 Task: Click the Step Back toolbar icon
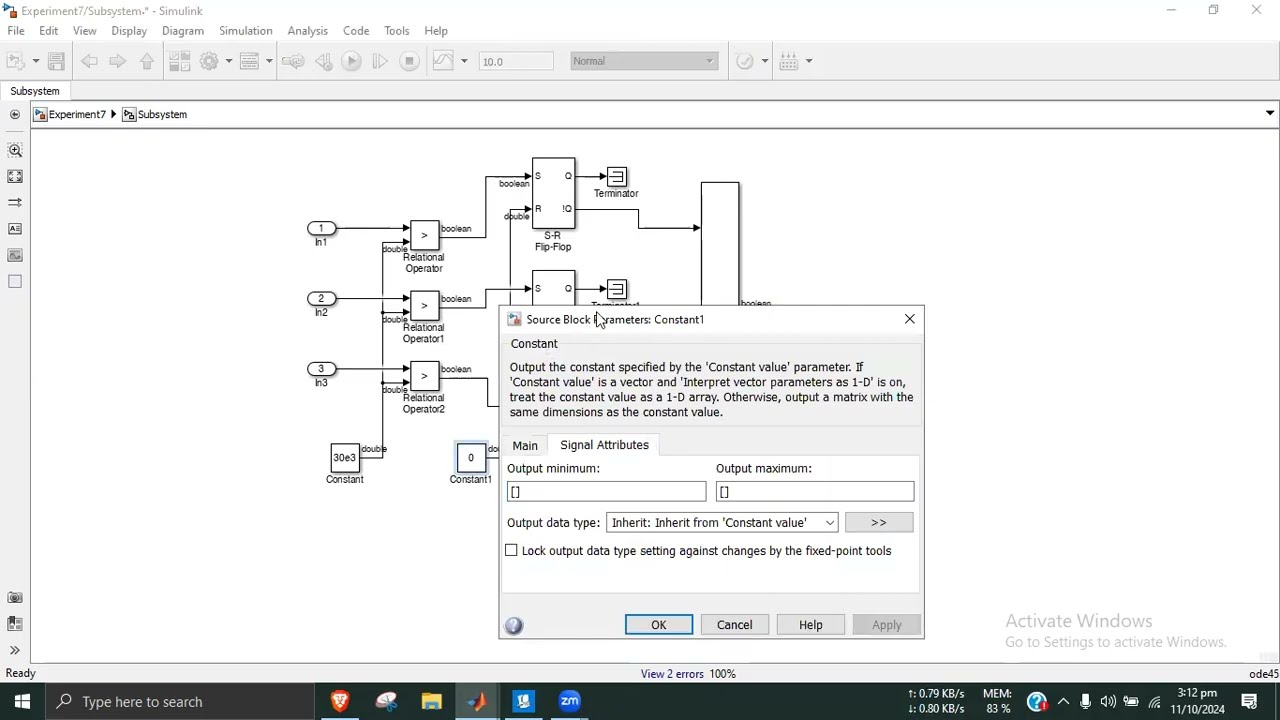323,61
